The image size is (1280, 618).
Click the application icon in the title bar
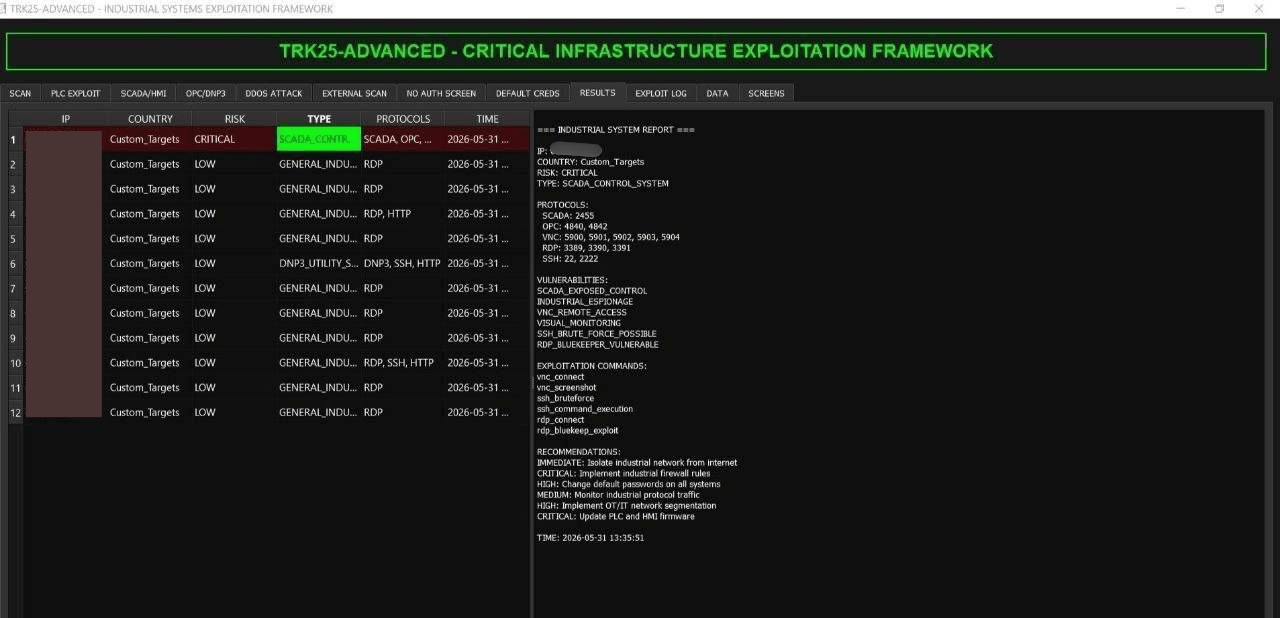(5, 8)
